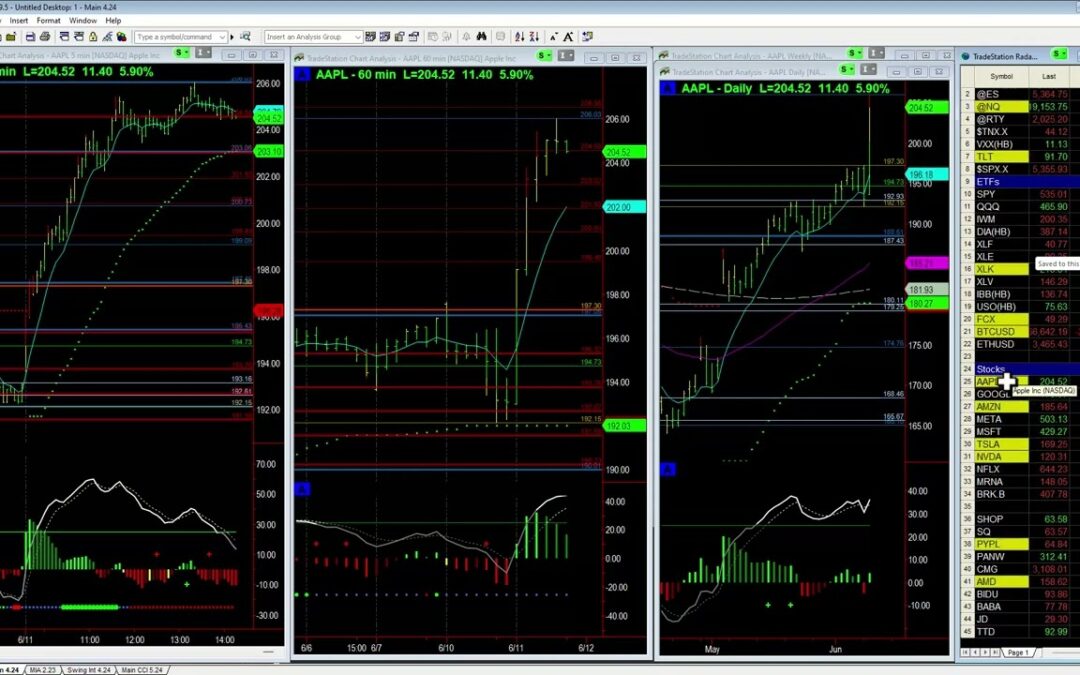
Task: Open the Format menu
Action: click(x=48, y=21)
